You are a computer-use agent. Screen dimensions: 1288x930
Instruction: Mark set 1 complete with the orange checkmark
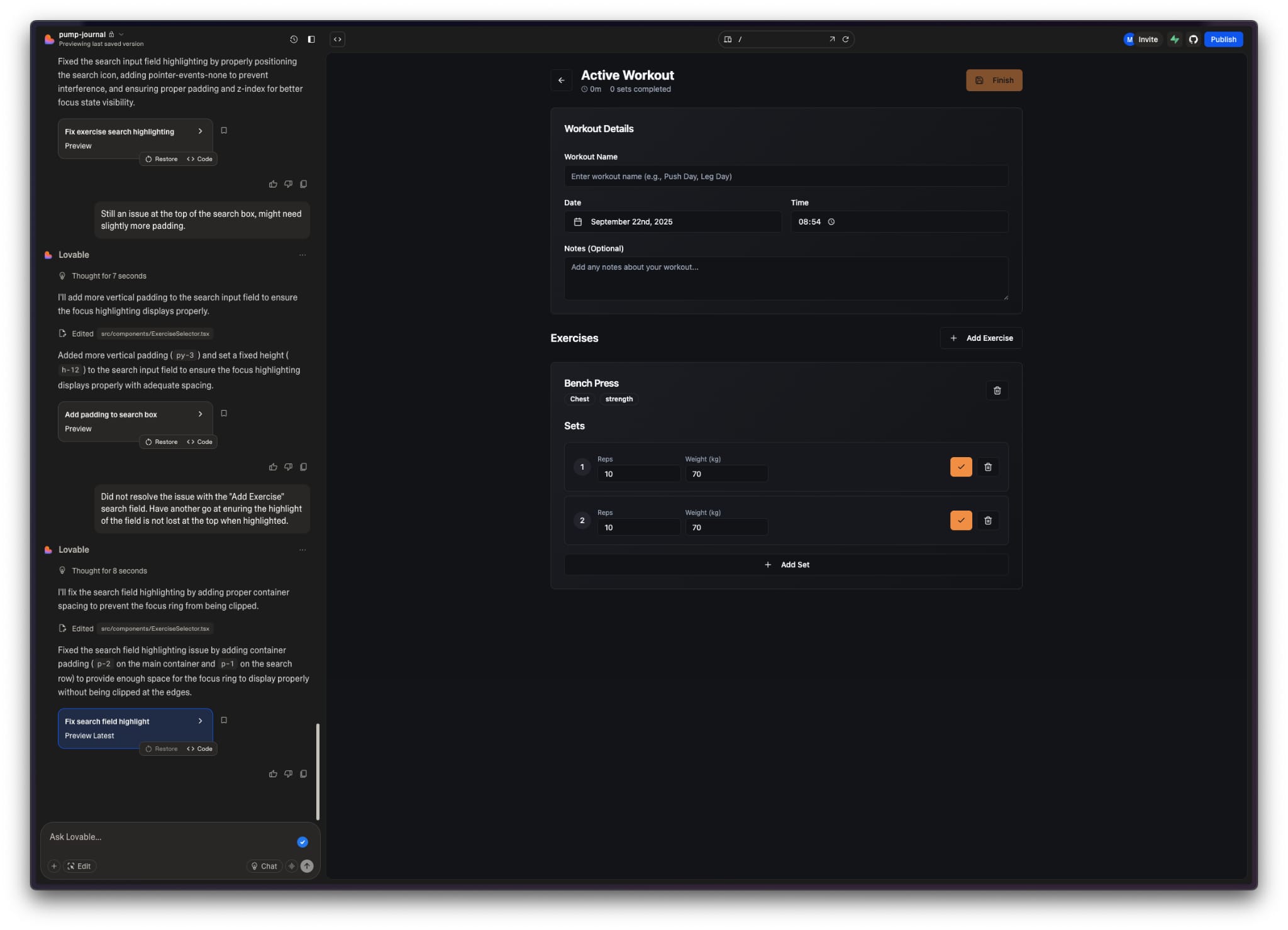960,467
